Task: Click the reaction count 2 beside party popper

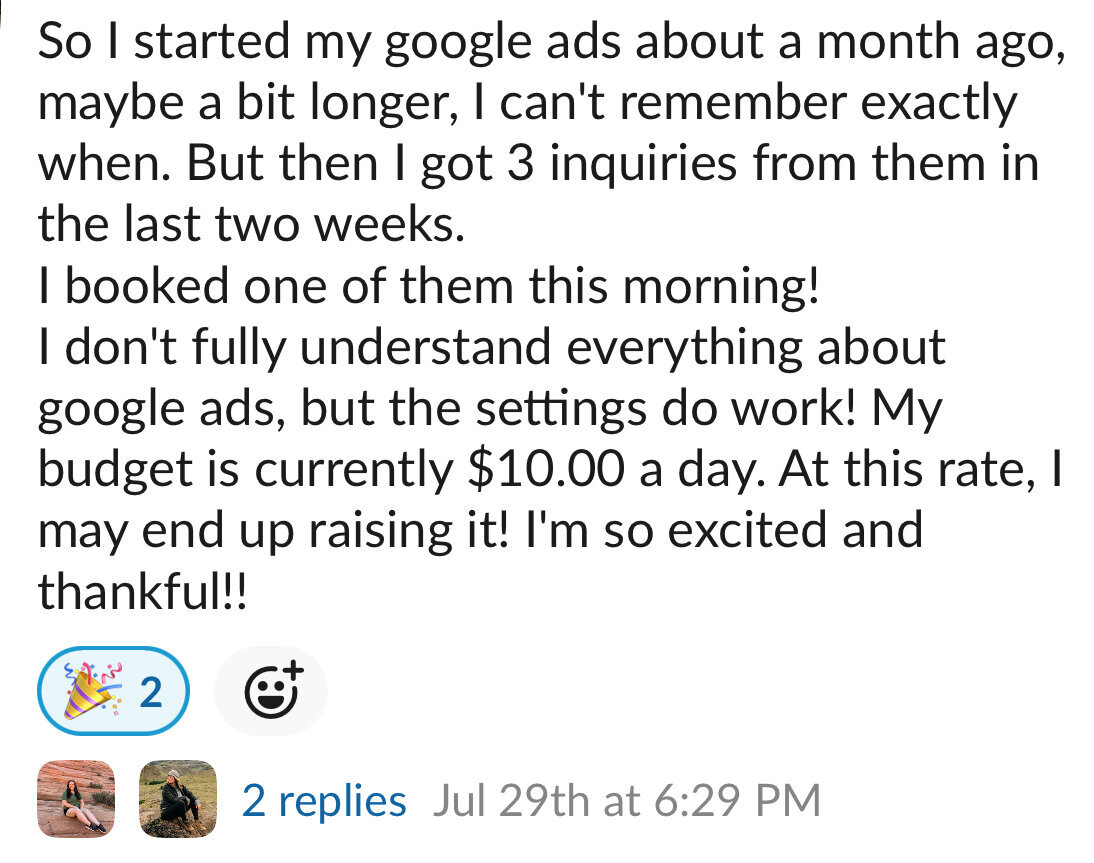Action: 151,692
